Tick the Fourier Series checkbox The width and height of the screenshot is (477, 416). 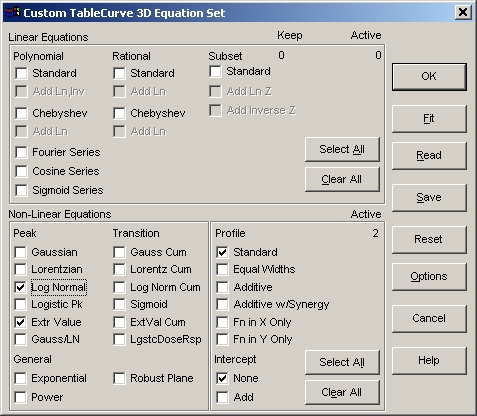22,152
